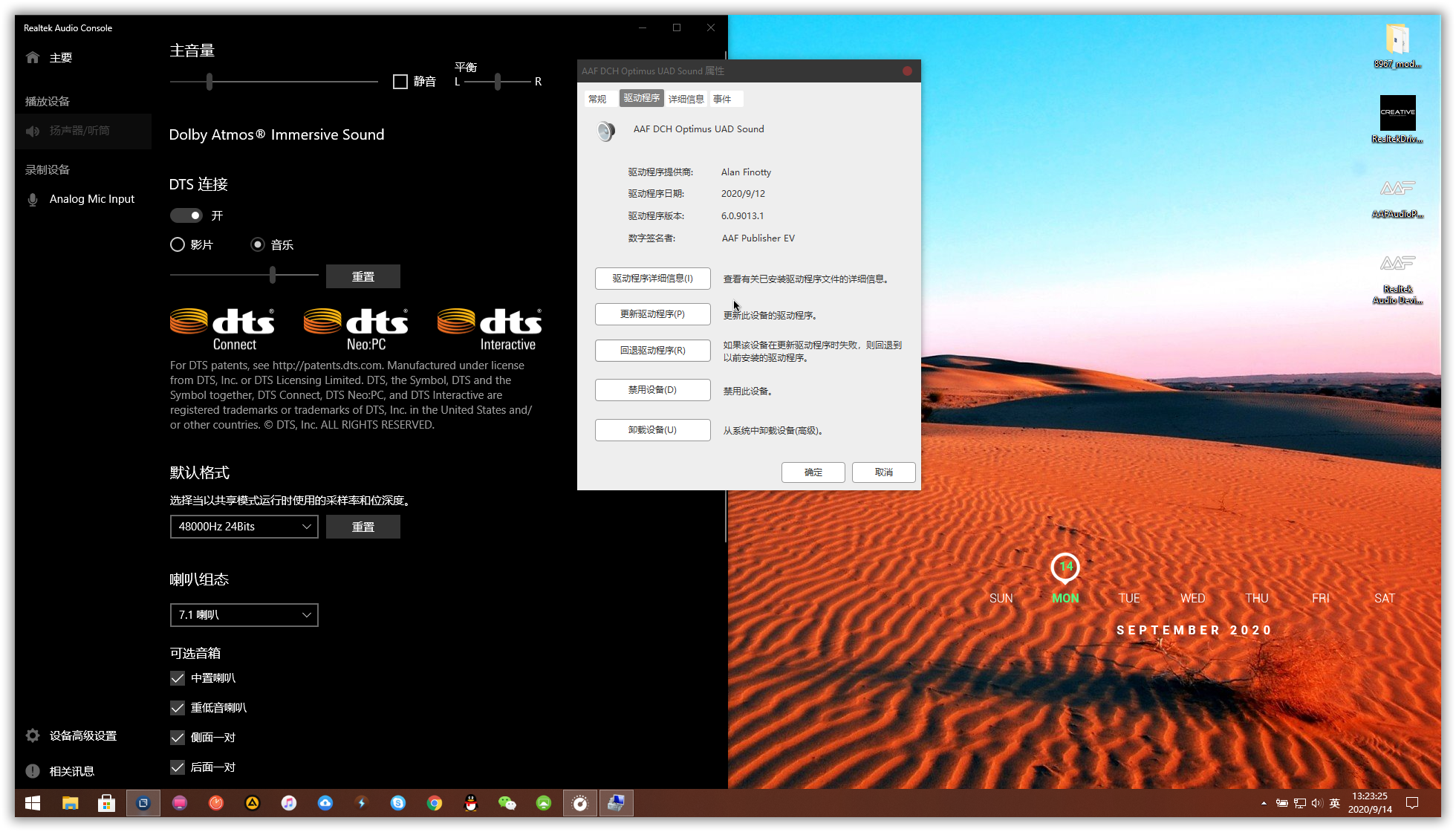The width and height of the screenshot is (1456, 832).
Task: Click MON day in desktop calendar widget
Action: click(x=1065, y=598)
